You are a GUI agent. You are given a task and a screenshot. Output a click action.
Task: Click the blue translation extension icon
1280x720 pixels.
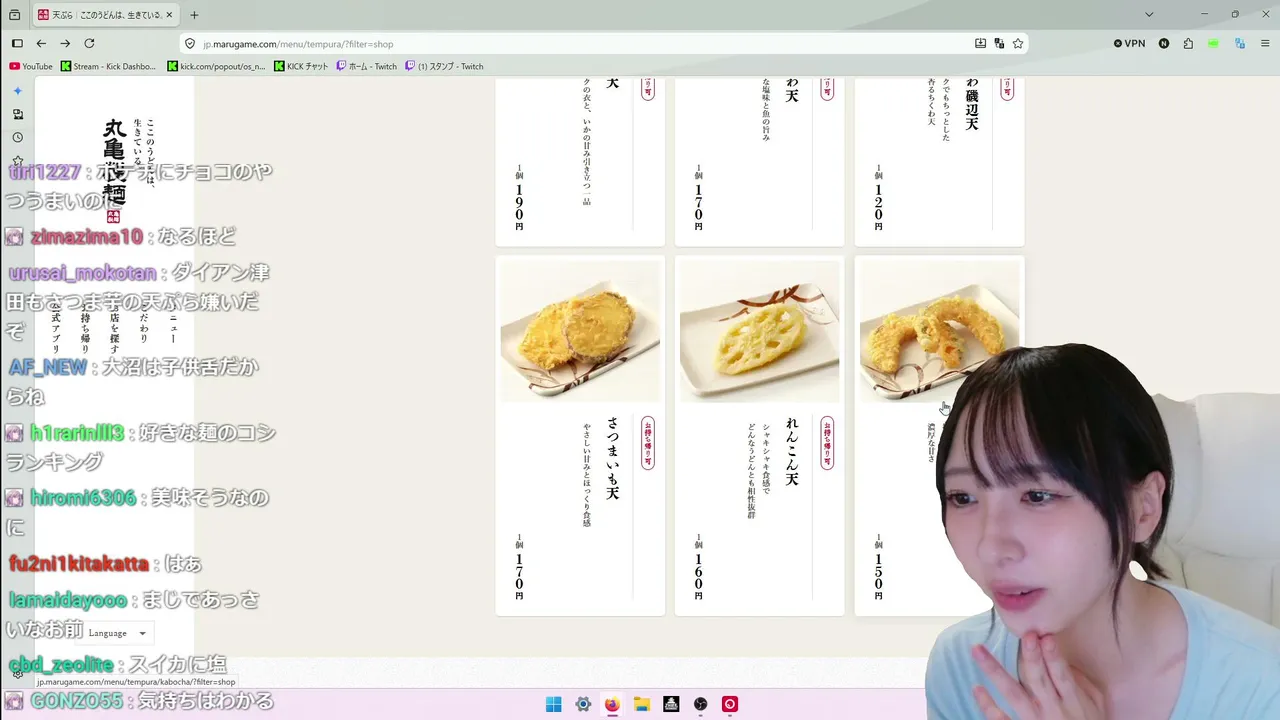(x=1240, y=44)
